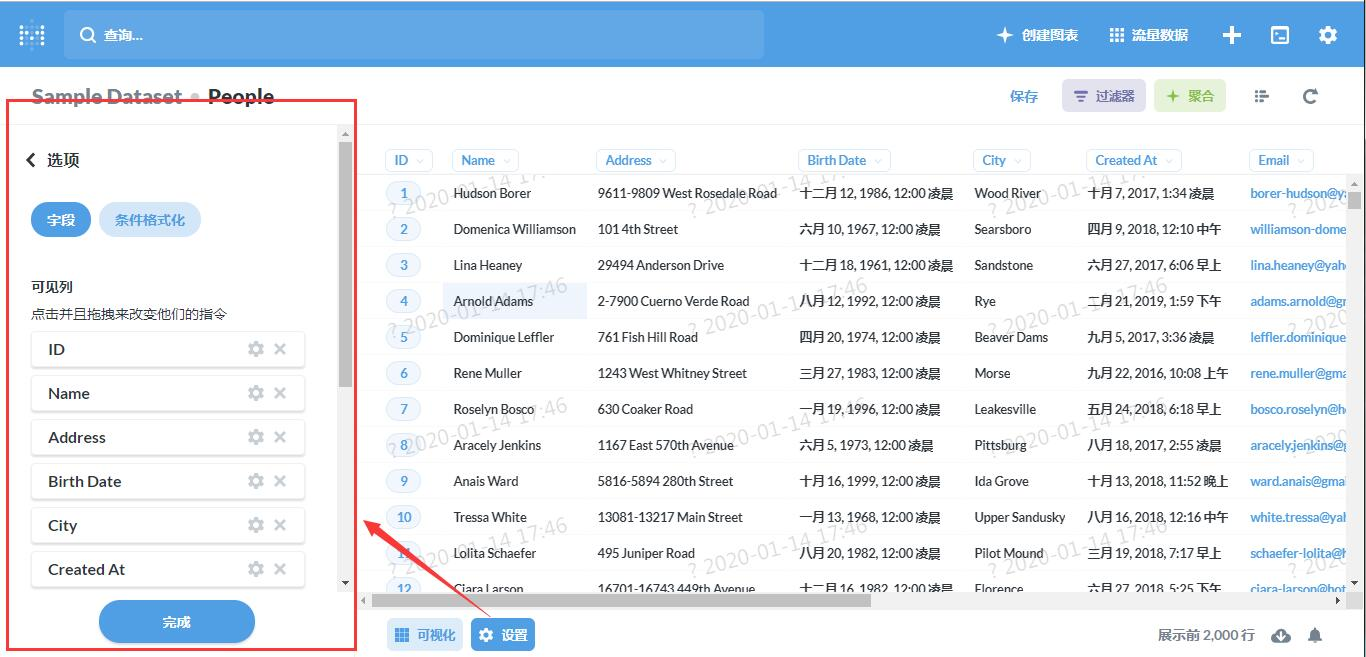Click the horizontal table scrollbar thumb
1366x657 pixels.
(621, 601)
